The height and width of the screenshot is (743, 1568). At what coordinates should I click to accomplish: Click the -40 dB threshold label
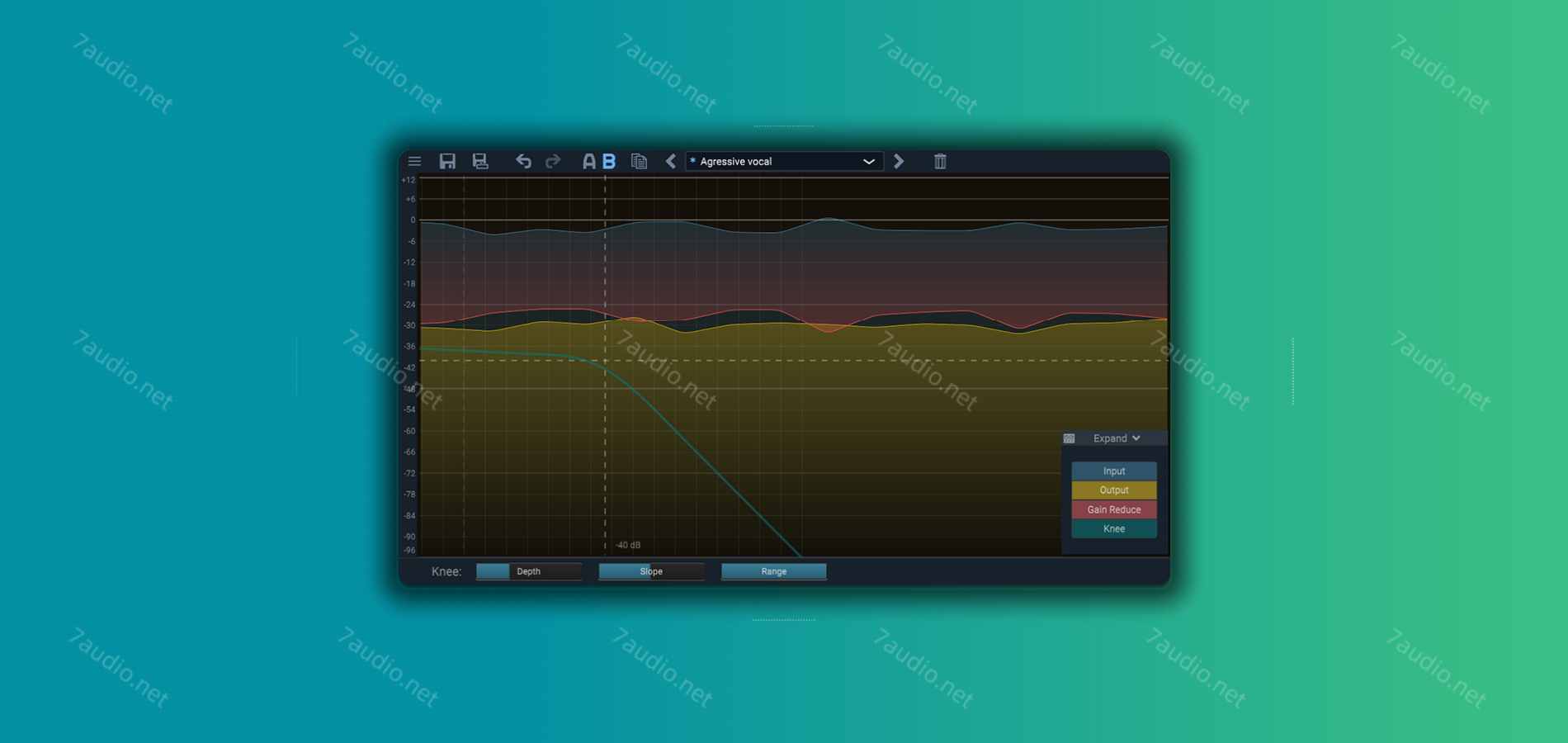point(628,545)
